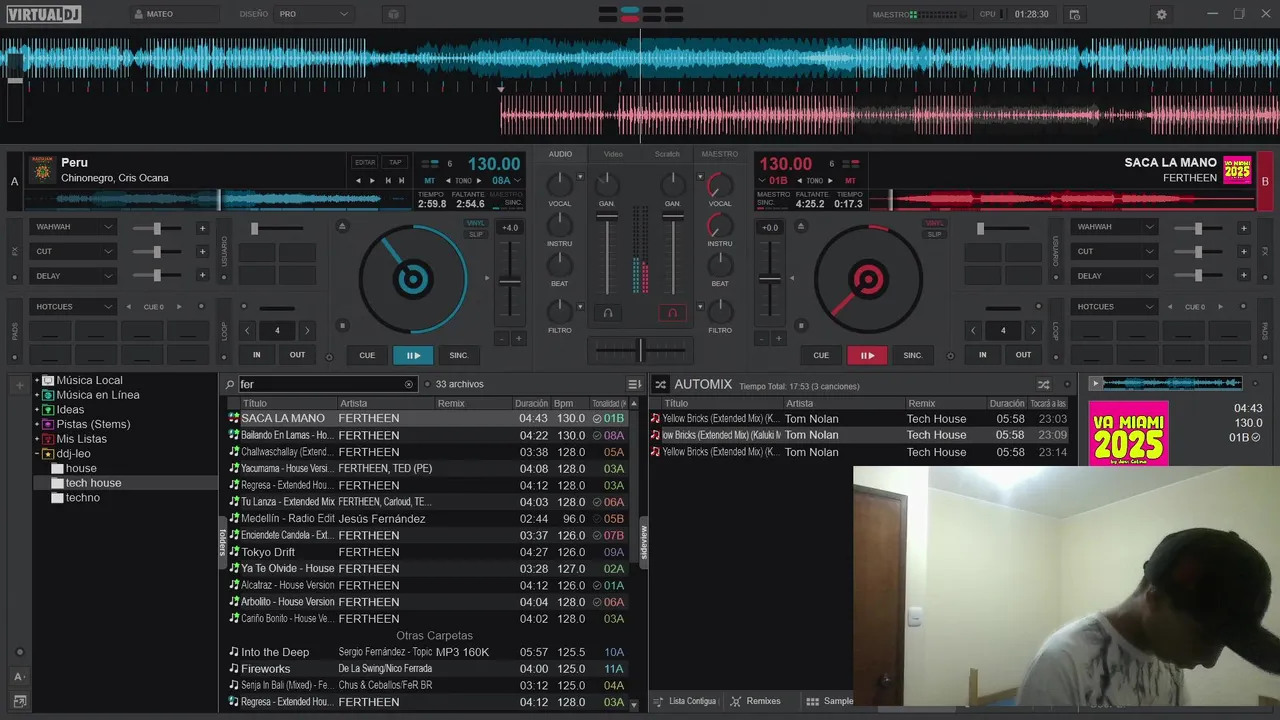Toggle SLIP mode on deck A
This screenshot has height=720, width=1280.
pos(477,234)
